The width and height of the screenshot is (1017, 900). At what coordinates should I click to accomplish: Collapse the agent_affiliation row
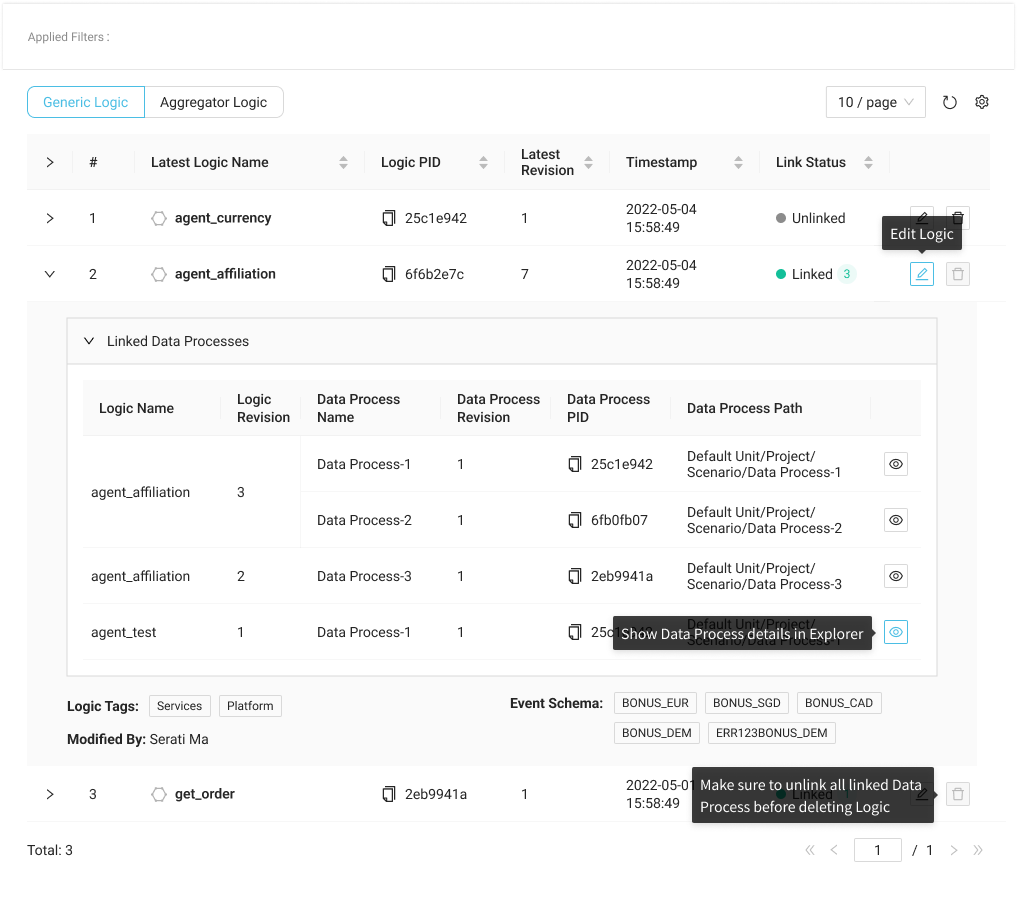click(x=50, y=274)
